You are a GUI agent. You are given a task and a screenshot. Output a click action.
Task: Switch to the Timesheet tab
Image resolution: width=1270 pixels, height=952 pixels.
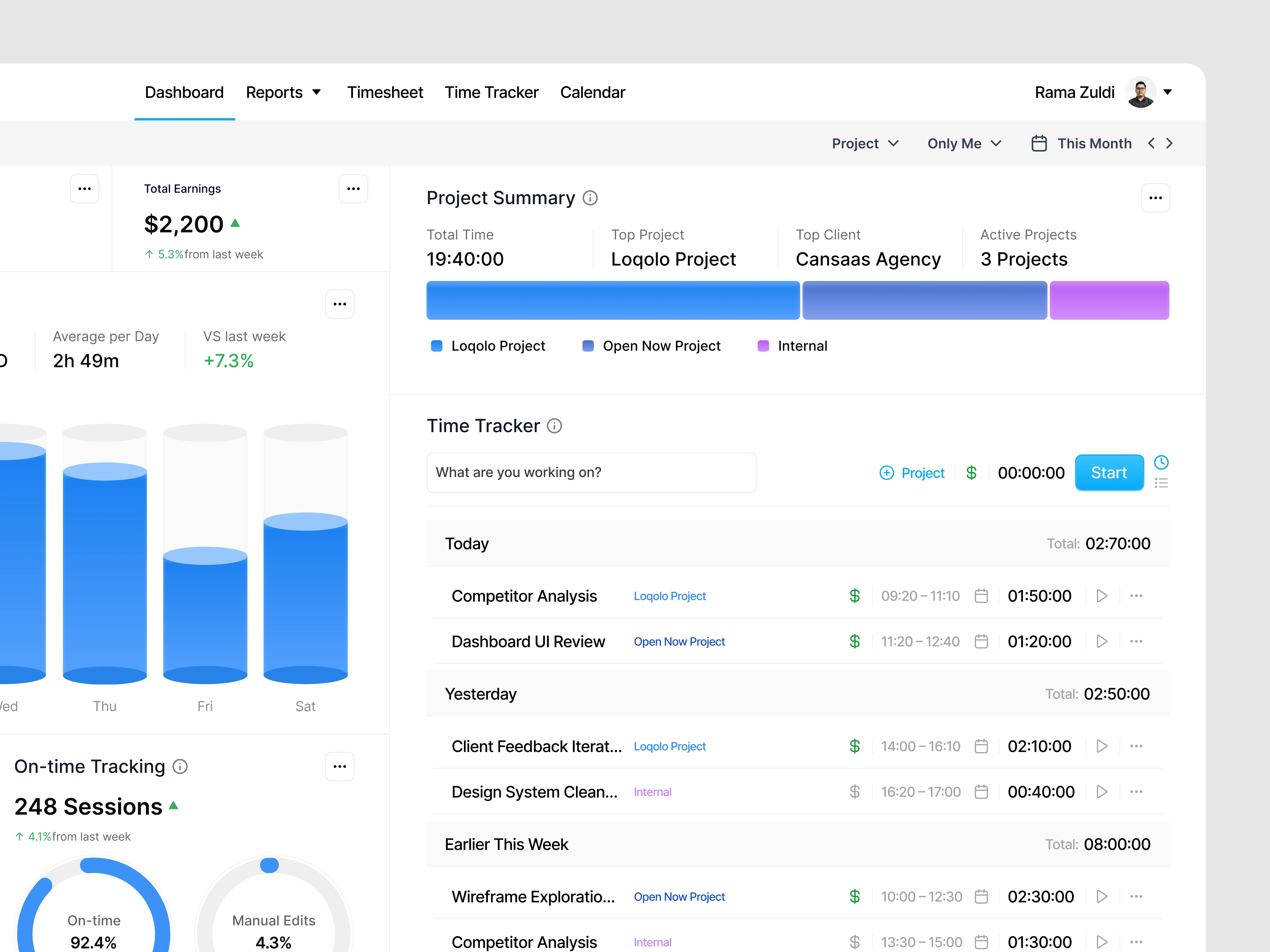385,92
